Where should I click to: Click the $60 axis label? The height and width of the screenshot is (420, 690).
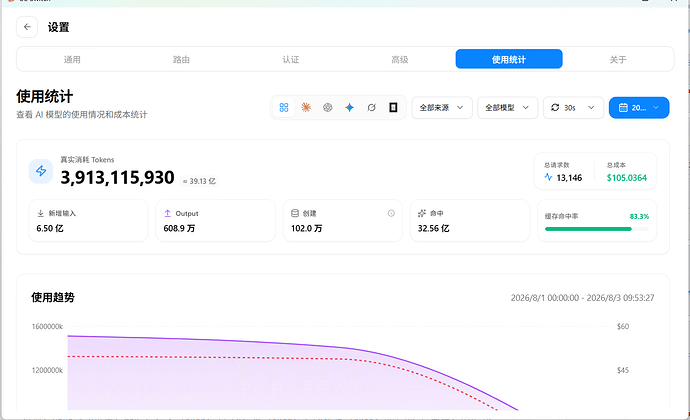pyautogui.click(x=623, y=326)
